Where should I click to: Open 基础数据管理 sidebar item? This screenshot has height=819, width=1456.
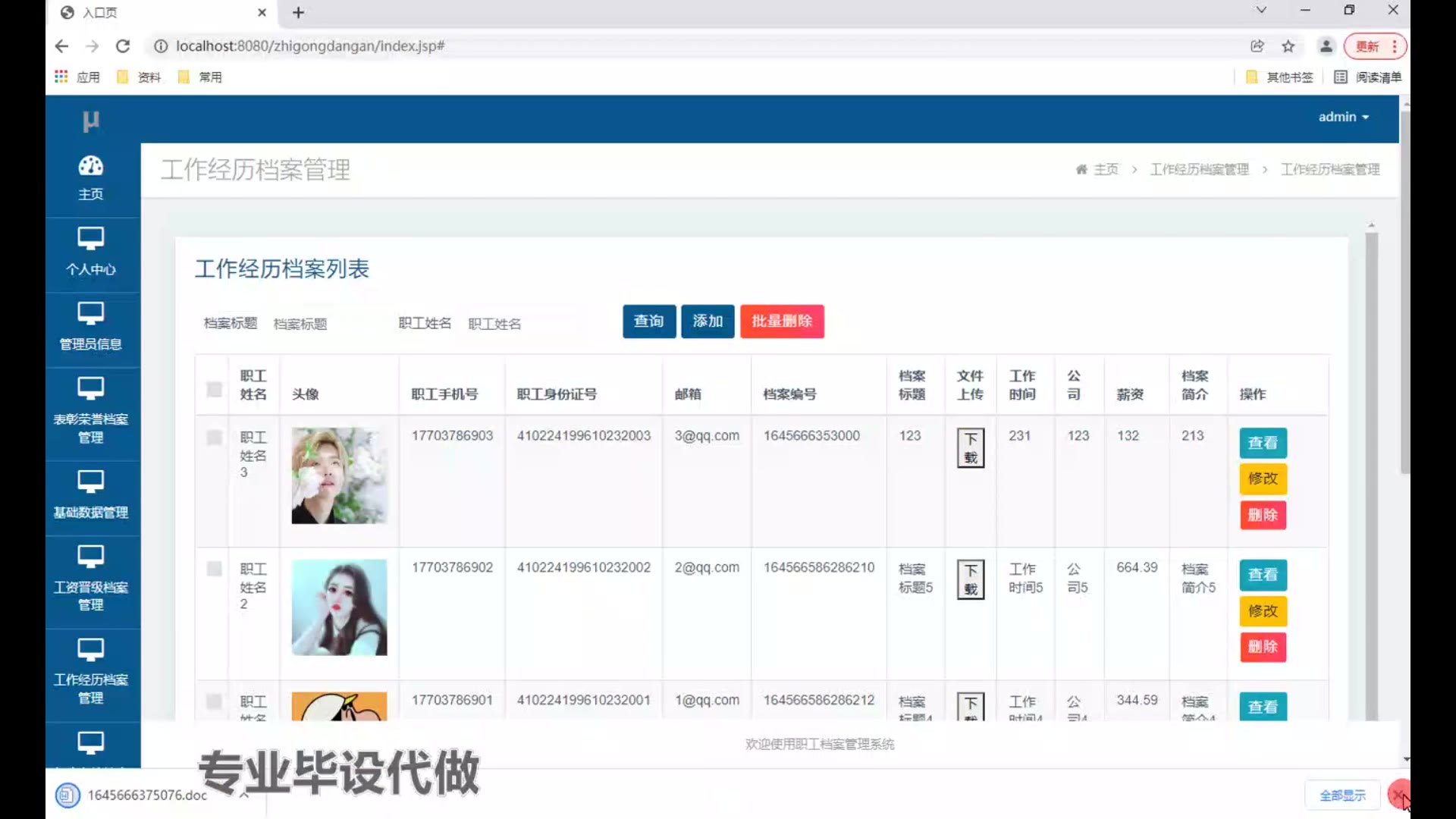click(x=91, y=495)
